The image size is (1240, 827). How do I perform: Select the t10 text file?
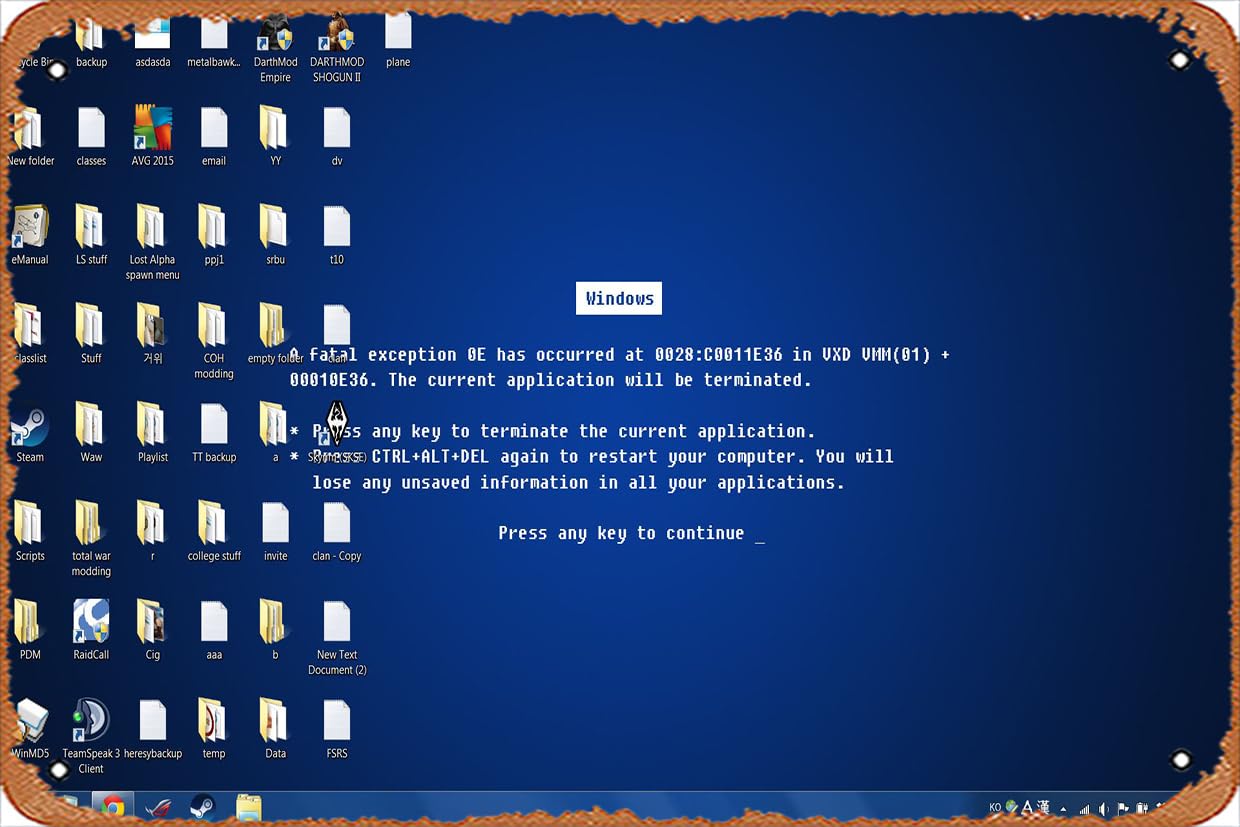(x=337, y=236)
